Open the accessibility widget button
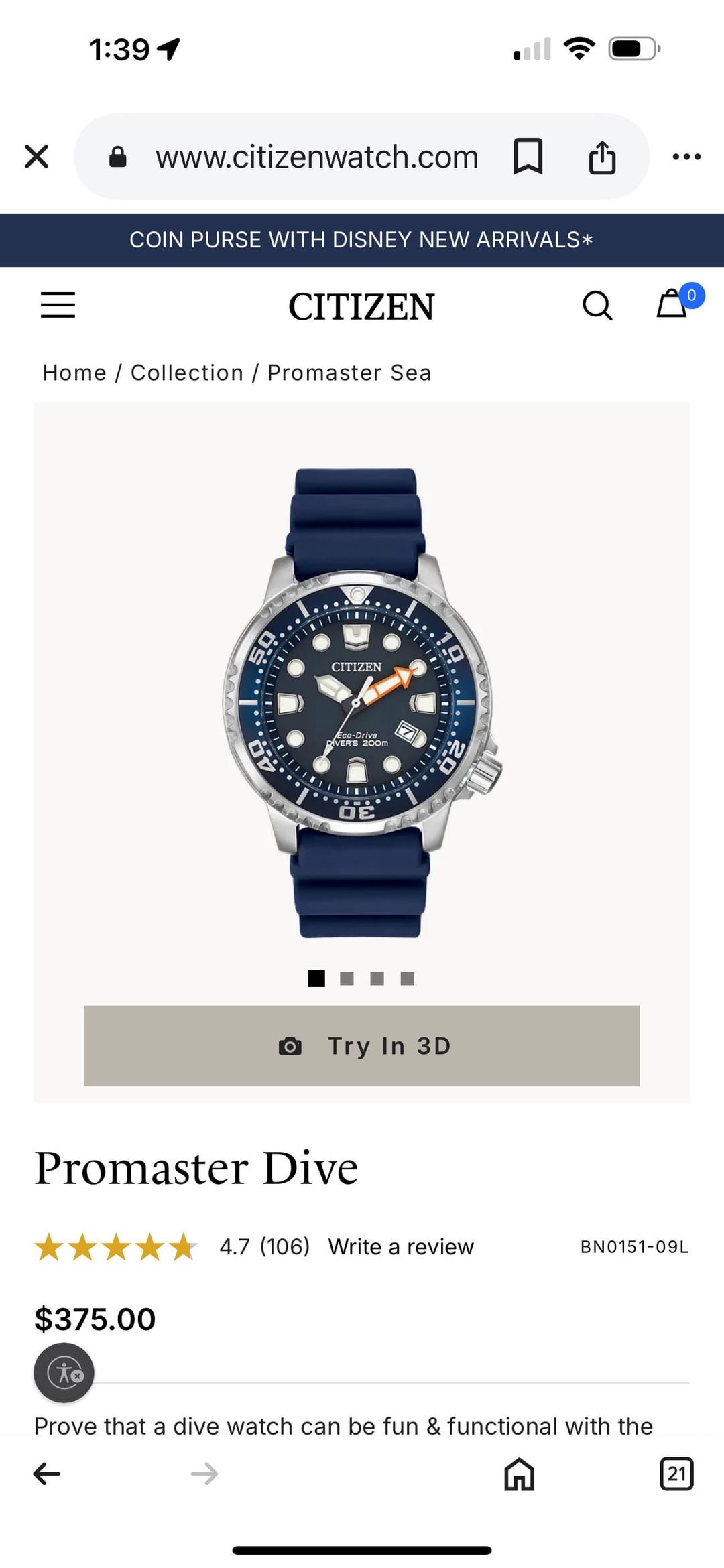Image resolution: width=724 pixels, height=1568 pixels. pos(64,1373)
